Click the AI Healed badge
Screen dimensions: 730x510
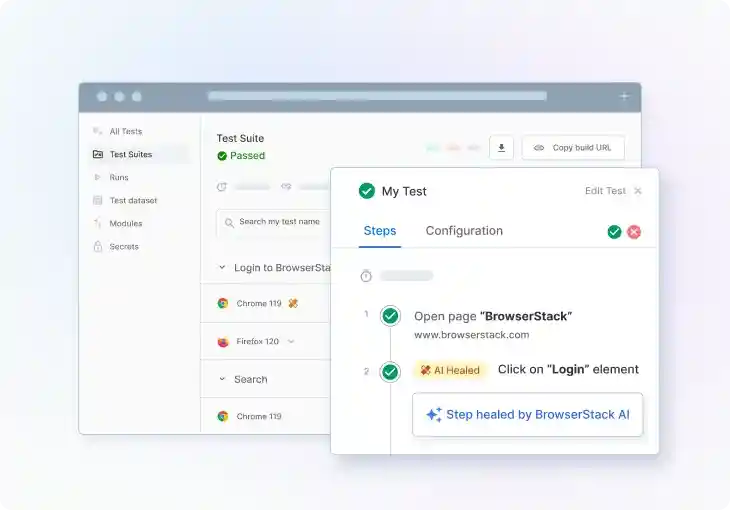tap(450, 370)
